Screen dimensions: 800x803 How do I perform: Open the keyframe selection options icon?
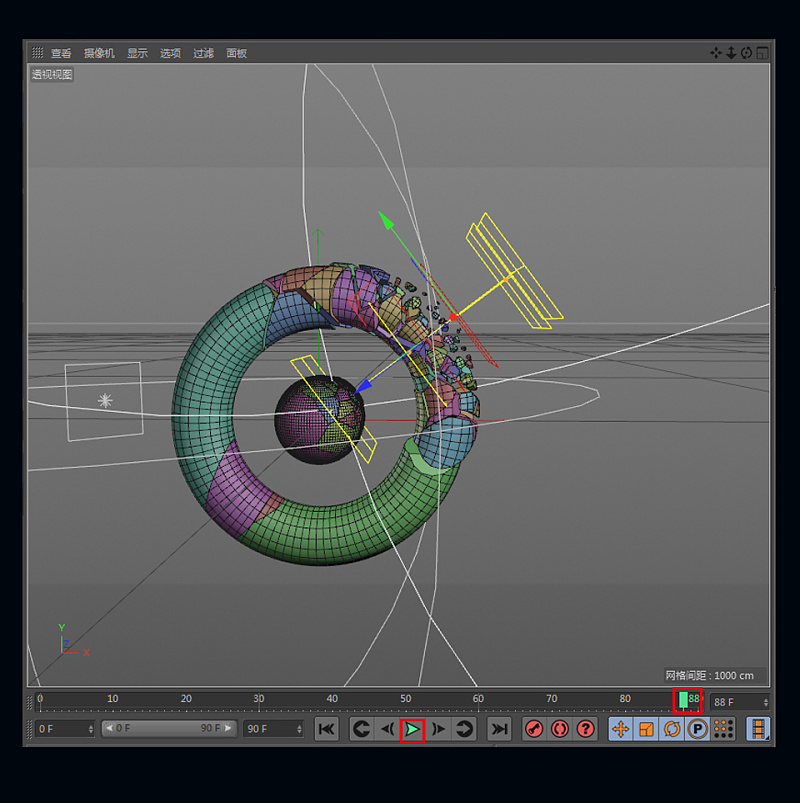tap(585, 729)
